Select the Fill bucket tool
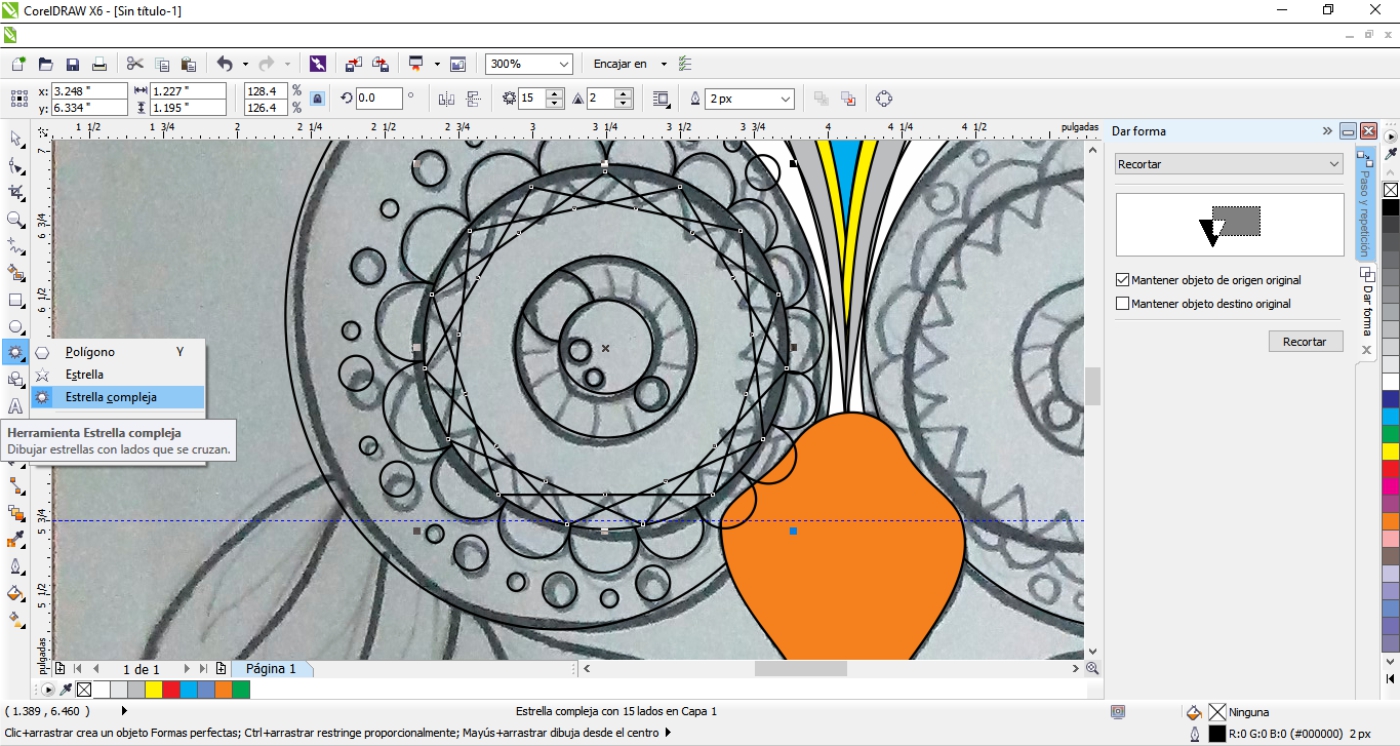Viewport: 1400px width, 746px height. pos(16,593)
